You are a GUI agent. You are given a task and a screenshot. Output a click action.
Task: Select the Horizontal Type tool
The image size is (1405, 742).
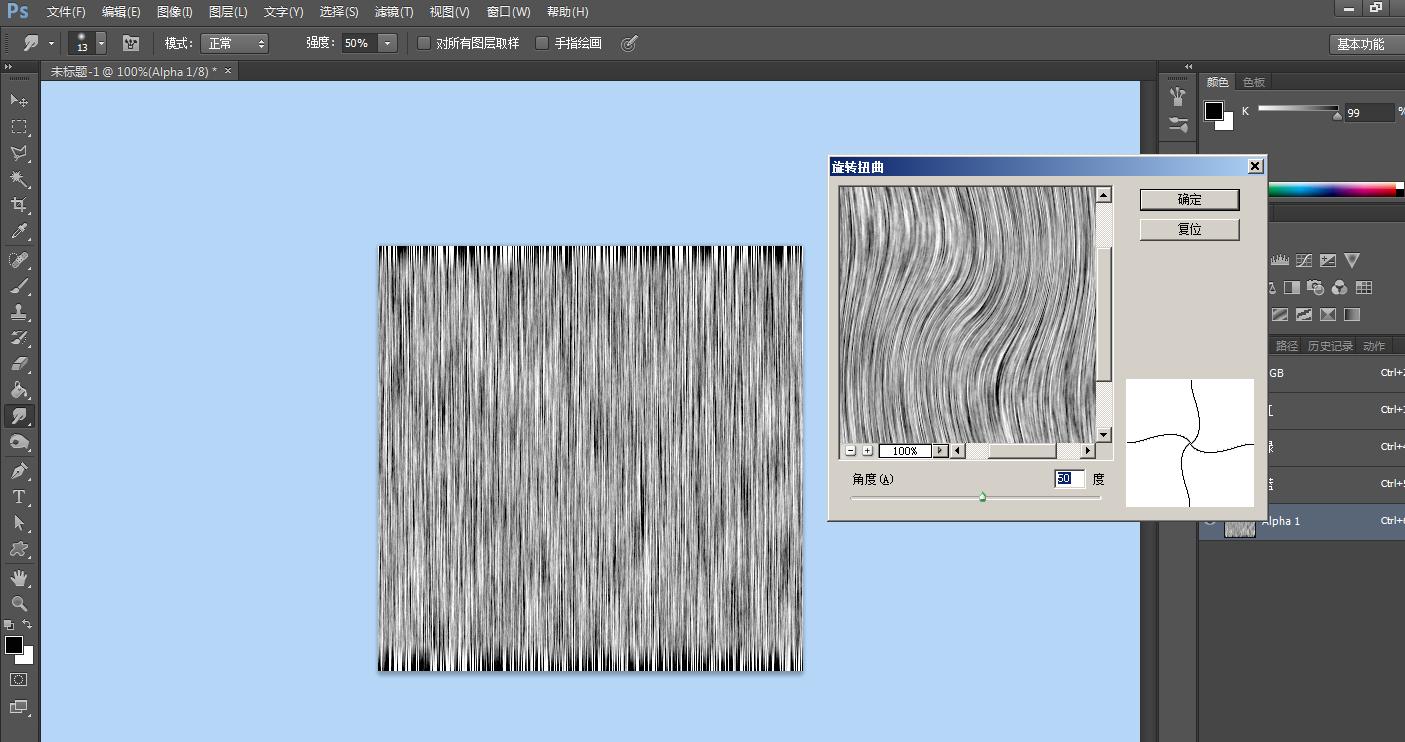point(19,497)
